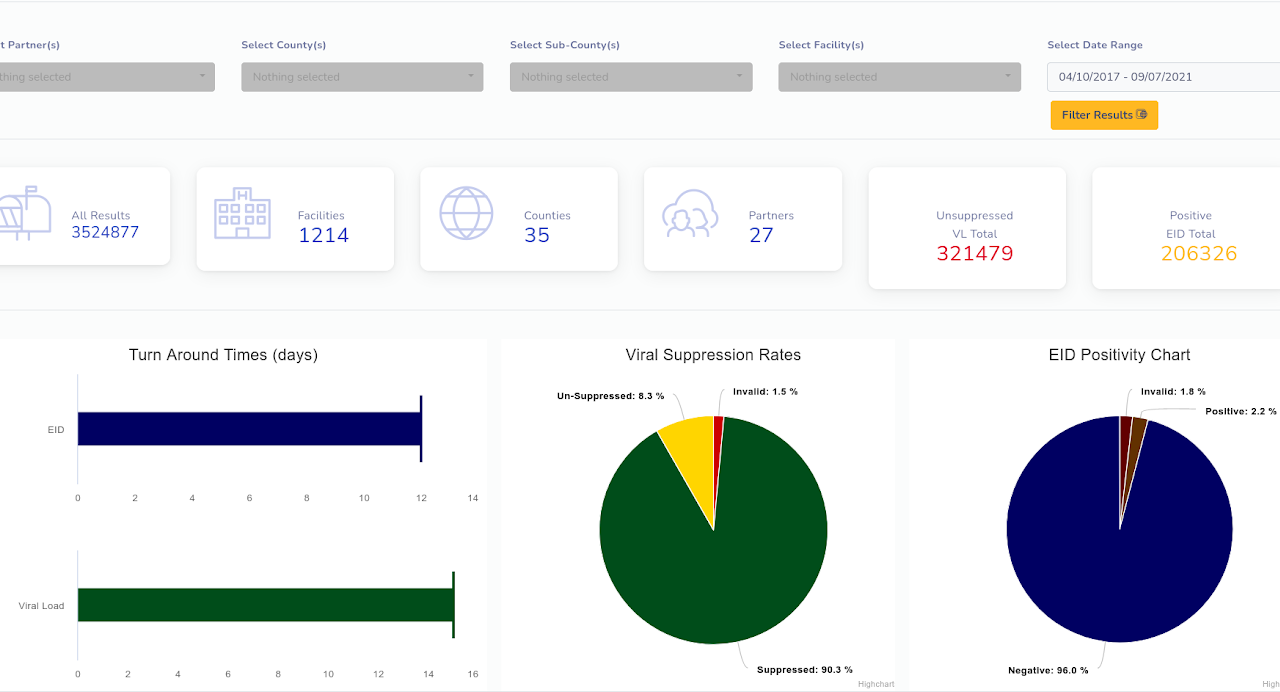Image resolution: width=1280 pixels, height=692 pixels.
Task: Open the Select Partner(s) dropdown
Action: tap(107, 77)
